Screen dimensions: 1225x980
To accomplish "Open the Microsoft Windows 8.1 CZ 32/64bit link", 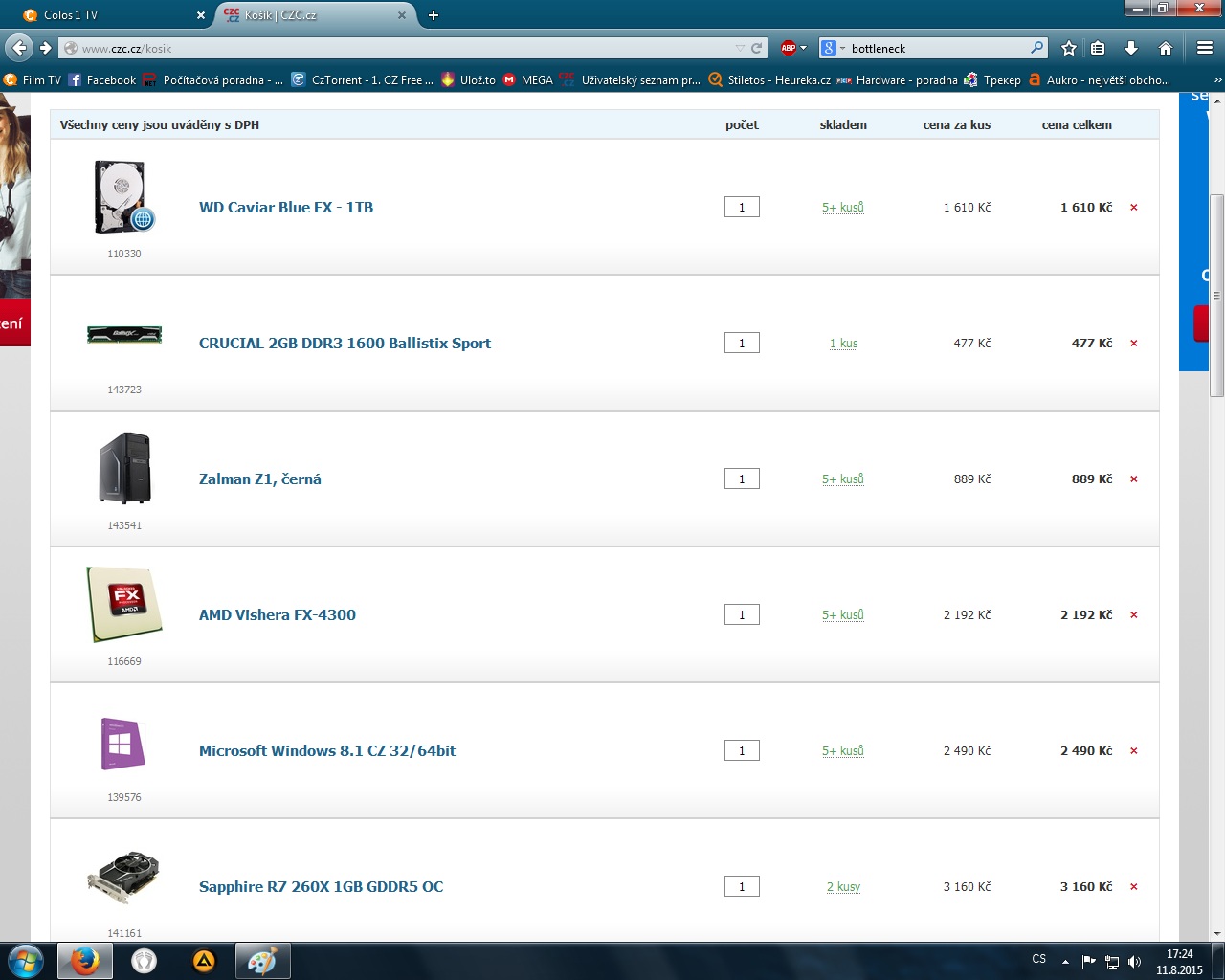I will tap(327, 751).
